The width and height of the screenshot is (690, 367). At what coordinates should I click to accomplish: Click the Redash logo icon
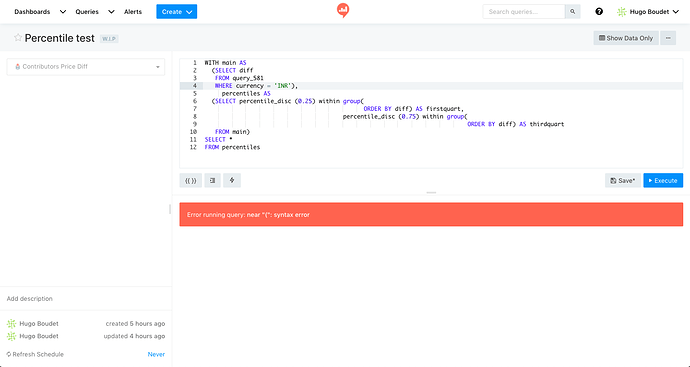tap(343, 10)
